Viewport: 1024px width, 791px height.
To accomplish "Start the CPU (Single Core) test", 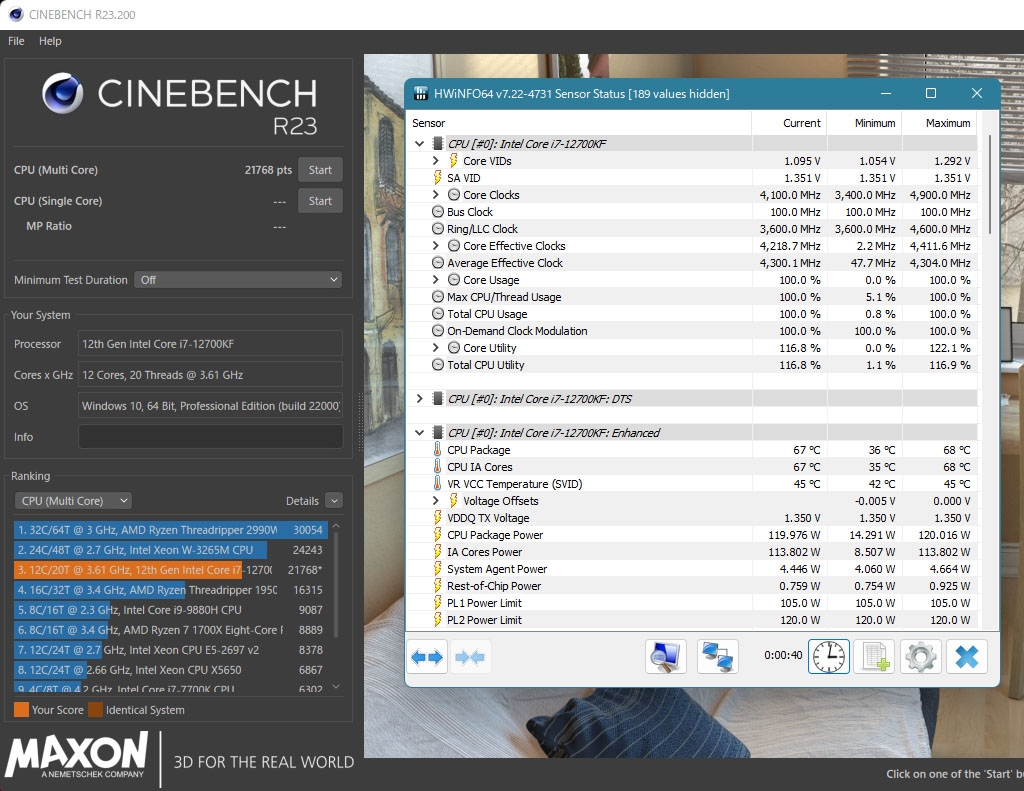I will click(x=320, y=201).
